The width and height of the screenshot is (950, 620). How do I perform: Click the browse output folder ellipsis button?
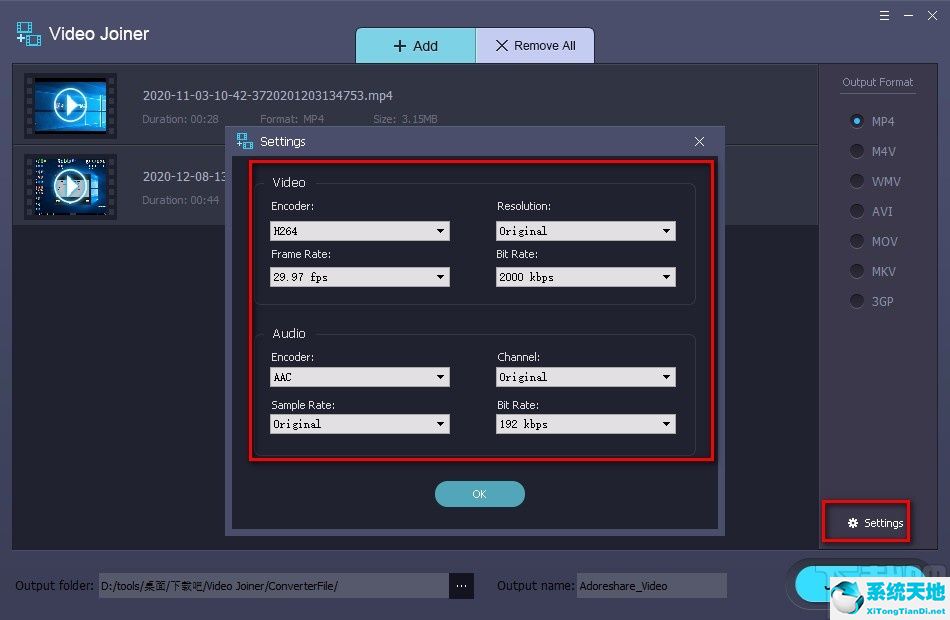point(461,585)
